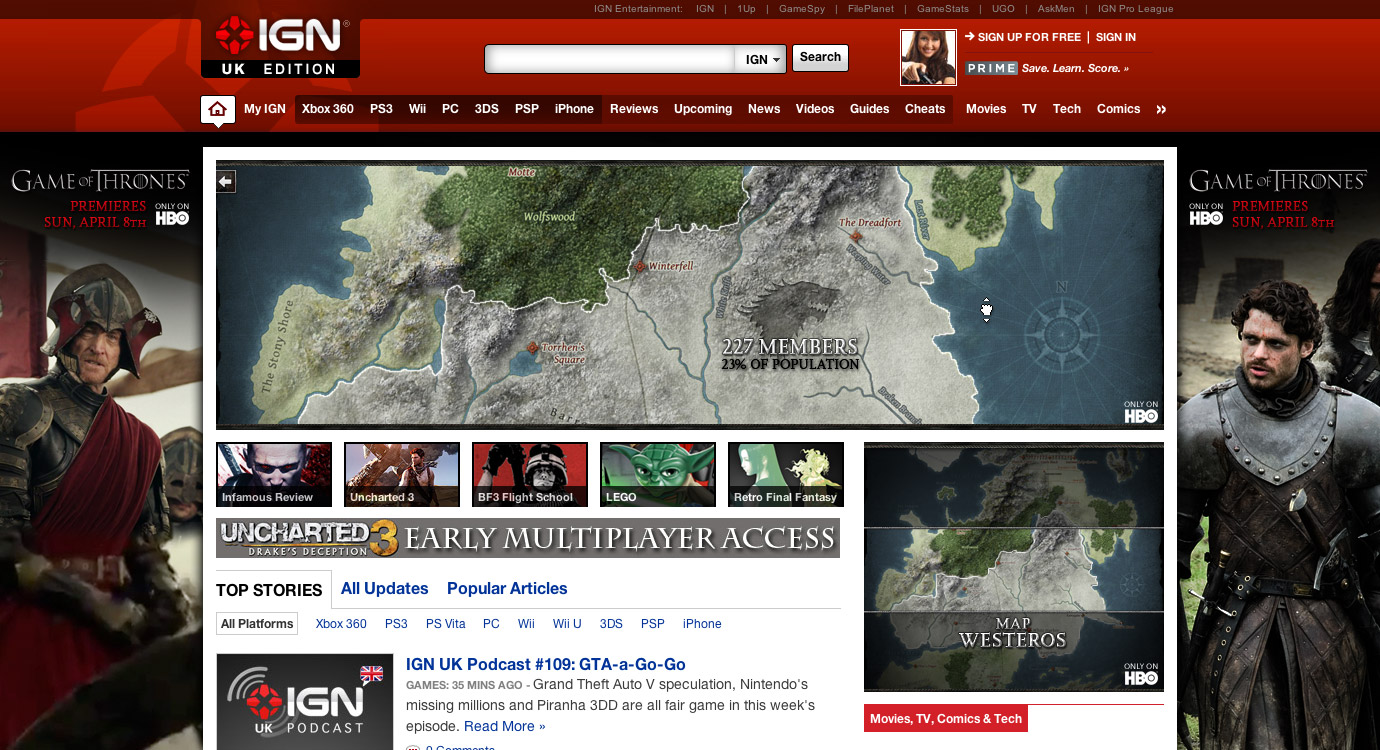
Task: Click Movies, TV, Comics & Tech header
Action: coord(946,719)
